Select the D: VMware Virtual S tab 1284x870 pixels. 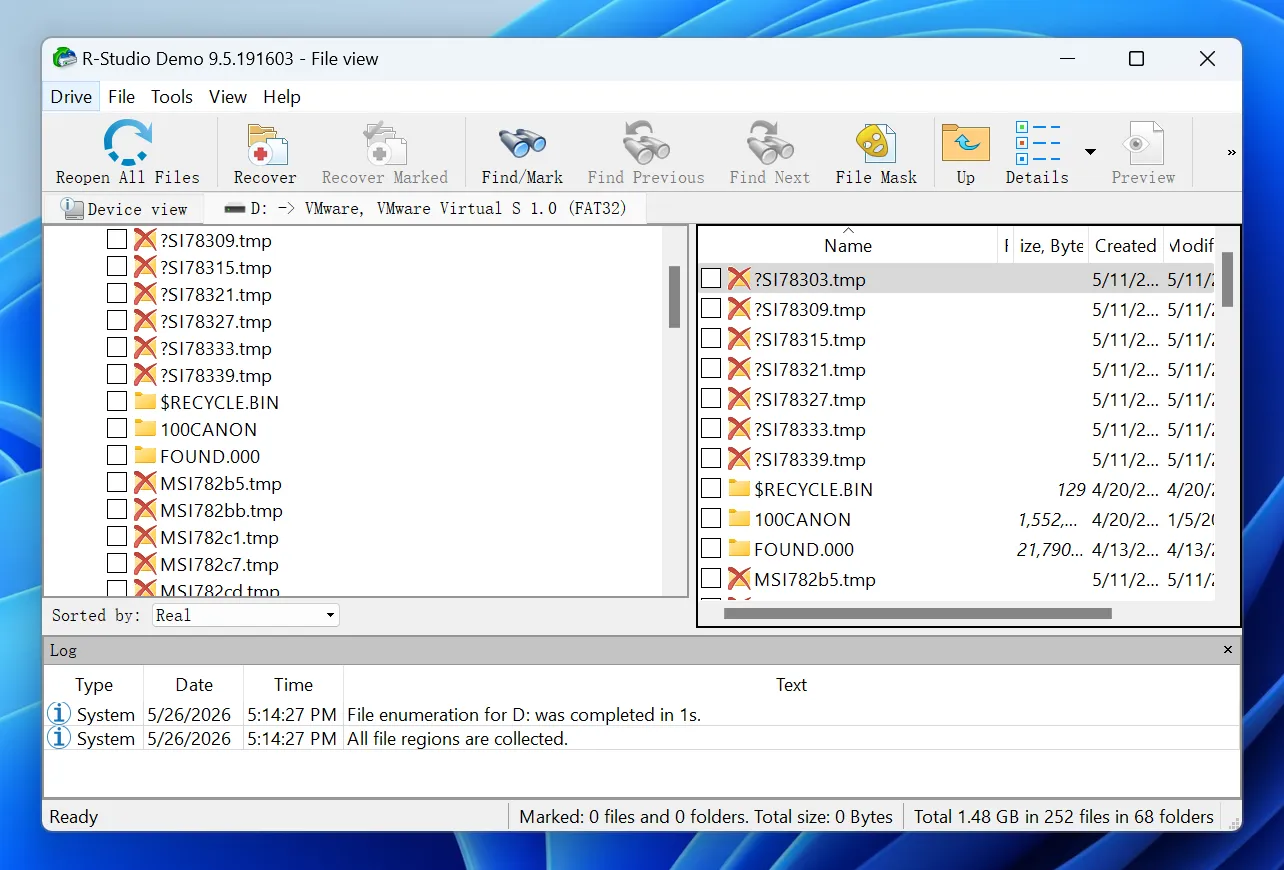click(x=424, y=209)
